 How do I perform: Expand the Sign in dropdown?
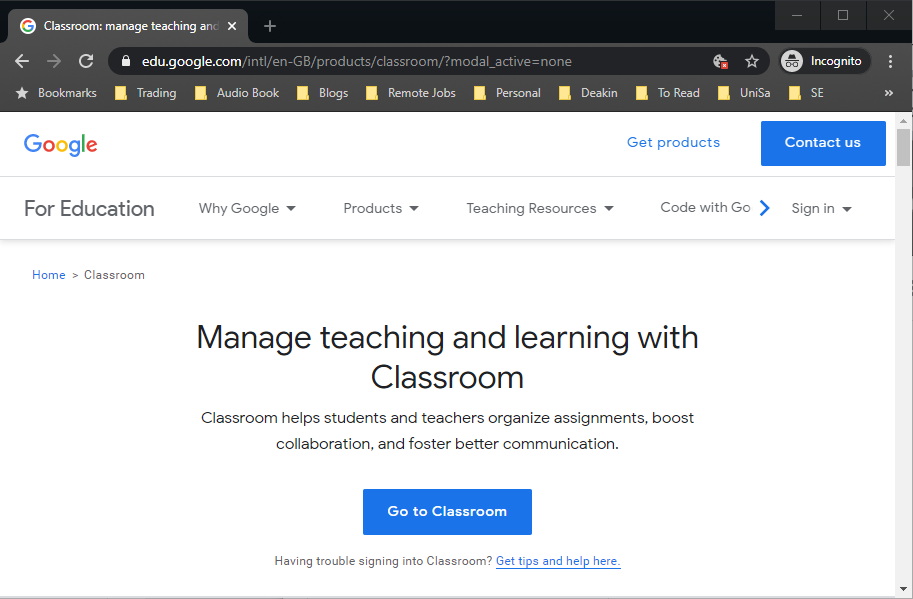[x=821, y=208]
